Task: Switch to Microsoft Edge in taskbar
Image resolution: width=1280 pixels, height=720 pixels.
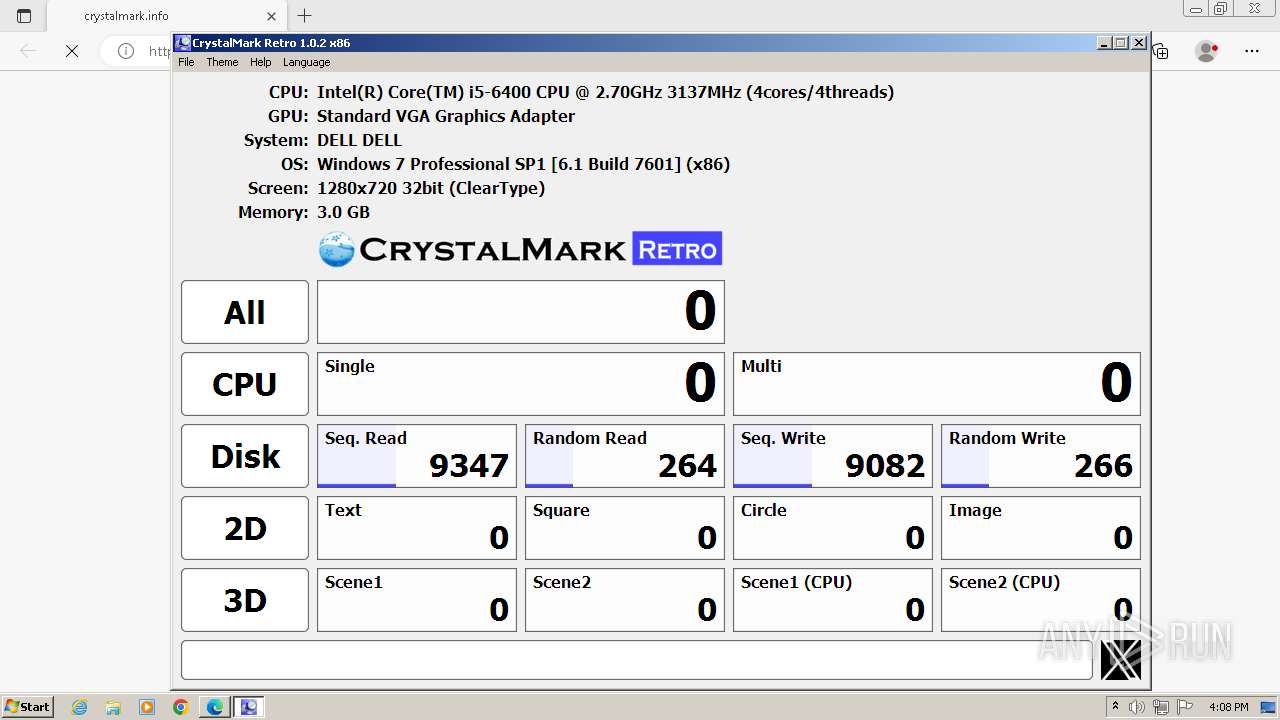Action: point(215,707)
